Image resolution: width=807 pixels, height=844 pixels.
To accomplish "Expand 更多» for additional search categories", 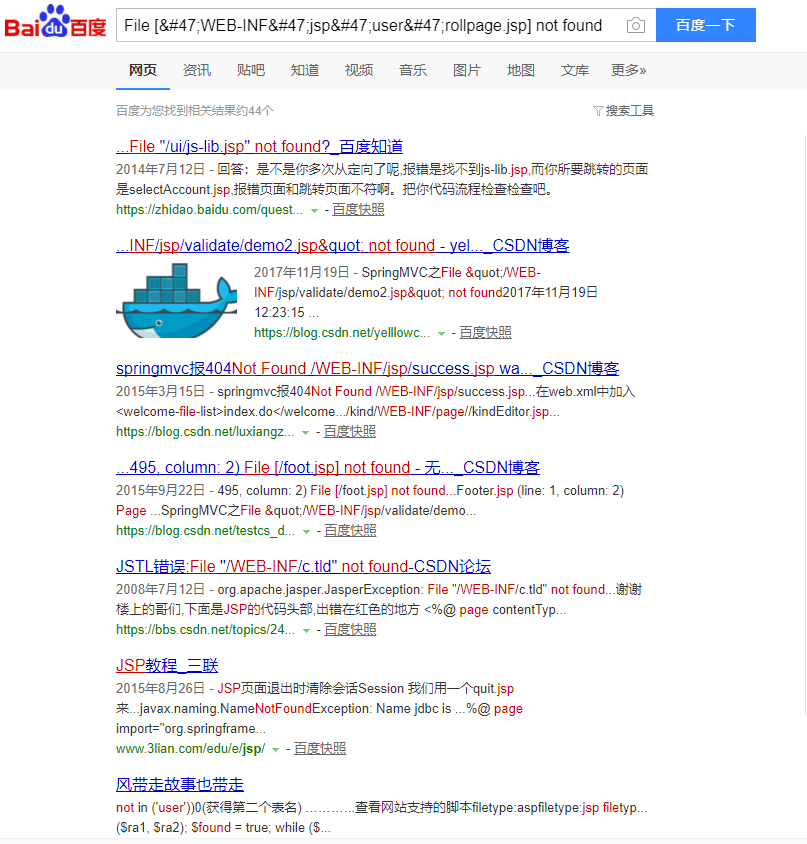I will (630, 71).
